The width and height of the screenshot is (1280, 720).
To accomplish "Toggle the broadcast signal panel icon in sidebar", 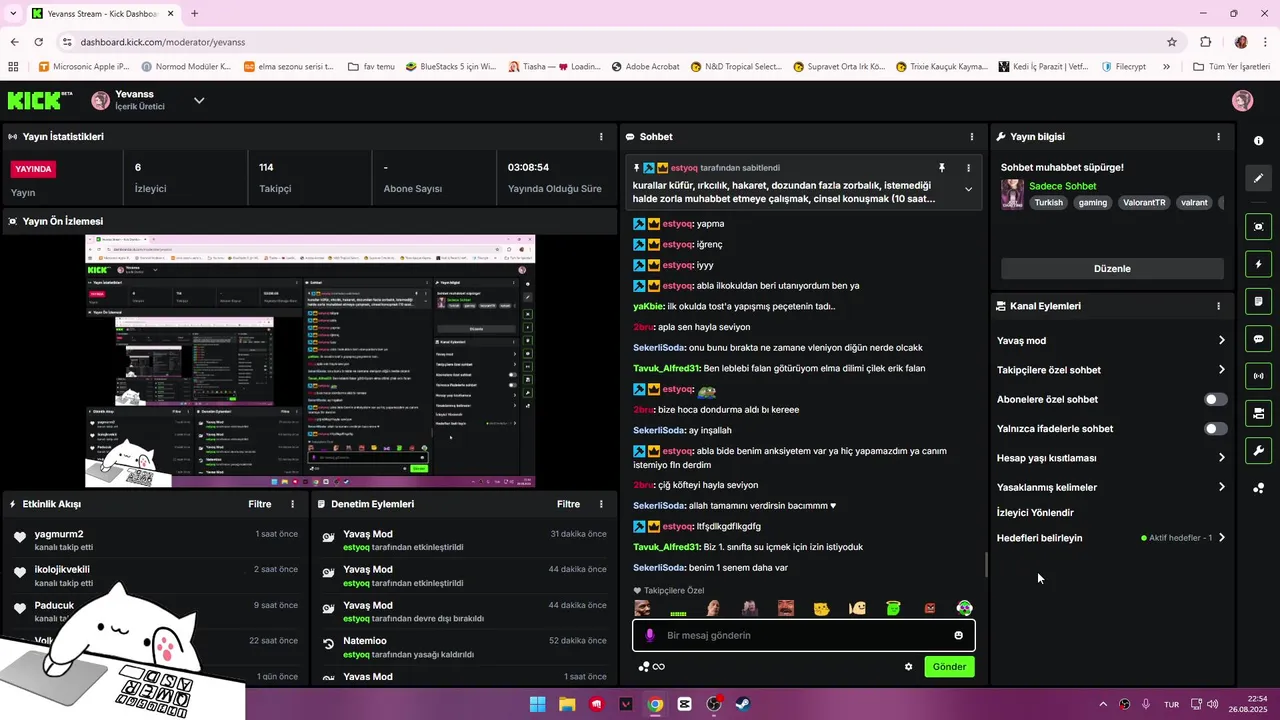I will click(x=1258, y=376).
